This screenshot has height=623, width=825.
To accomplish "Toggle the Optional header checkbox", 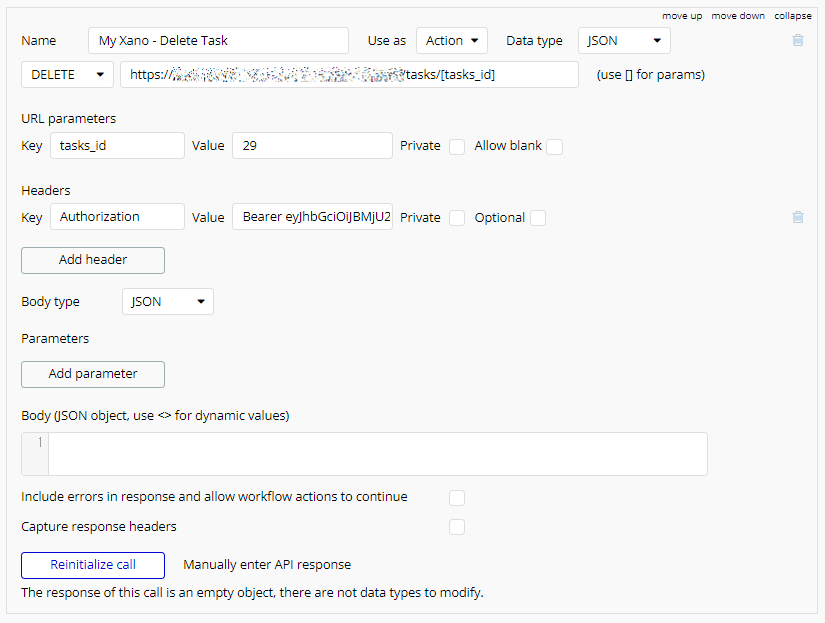I will (x=538, y=218).
